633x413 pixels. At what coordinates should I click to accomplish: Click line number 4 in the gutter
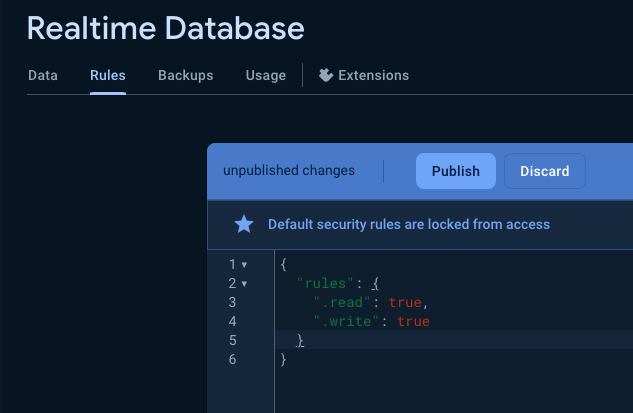point(233,321)
